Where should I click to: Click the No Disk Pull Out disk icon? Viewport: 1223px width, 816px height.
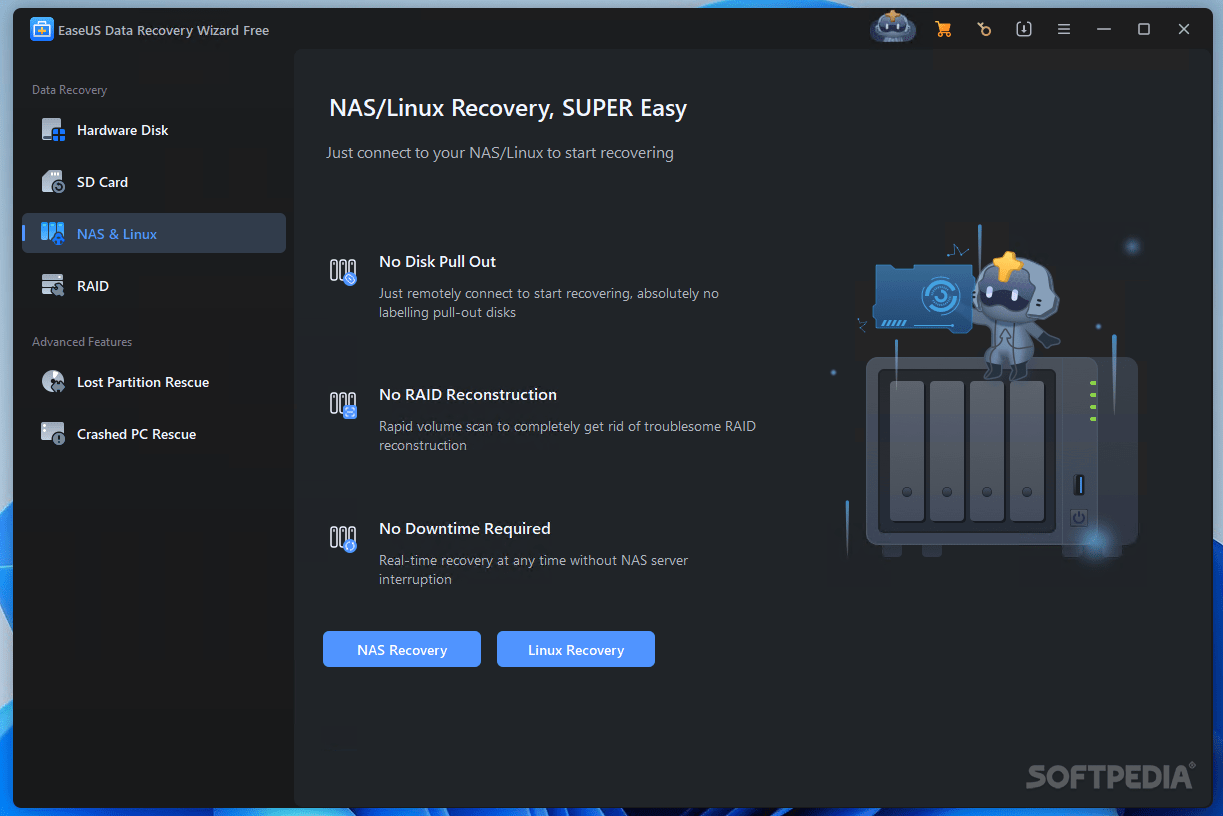[343, 270]
